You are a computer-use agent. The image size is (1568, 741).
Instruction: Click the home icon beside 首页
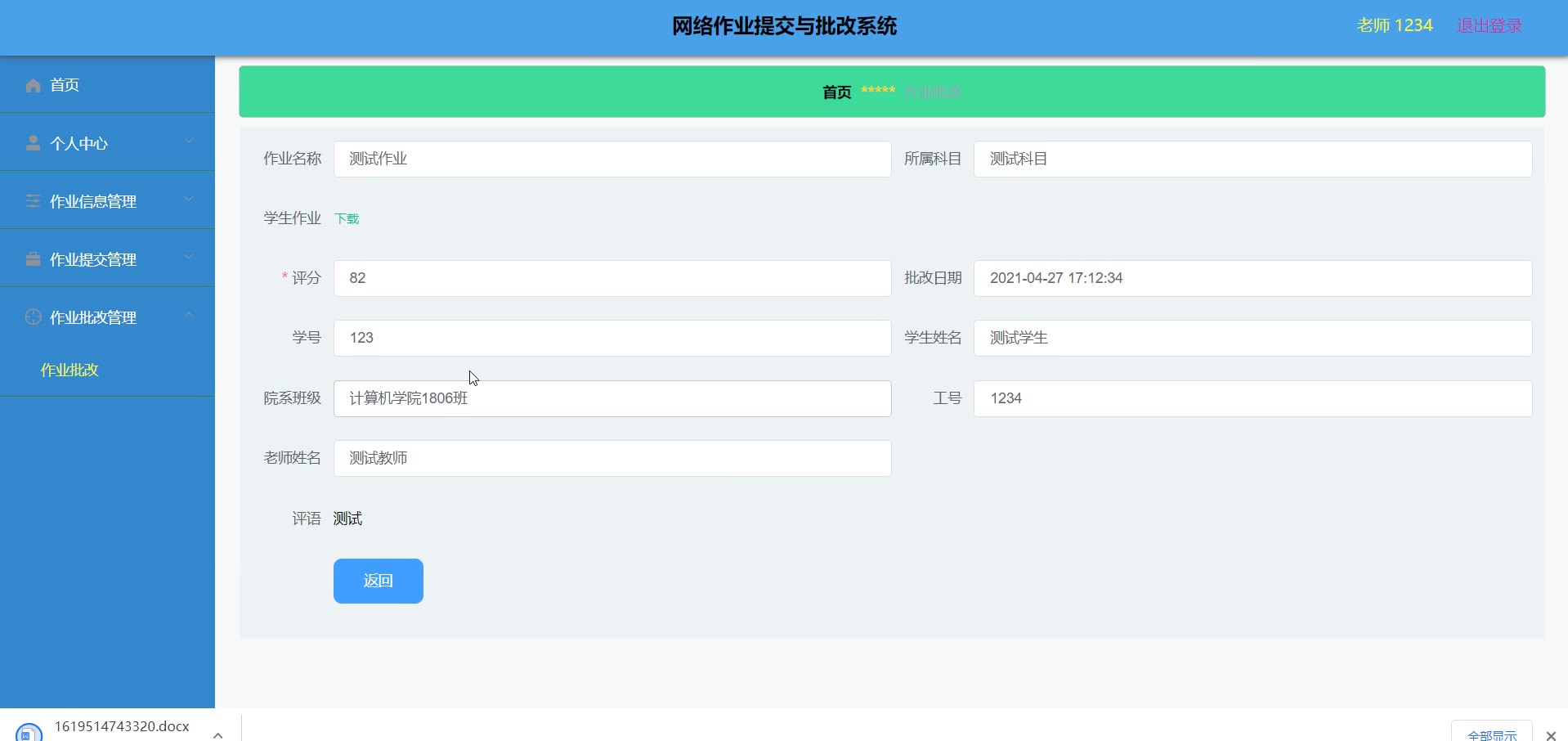point(34,85)
